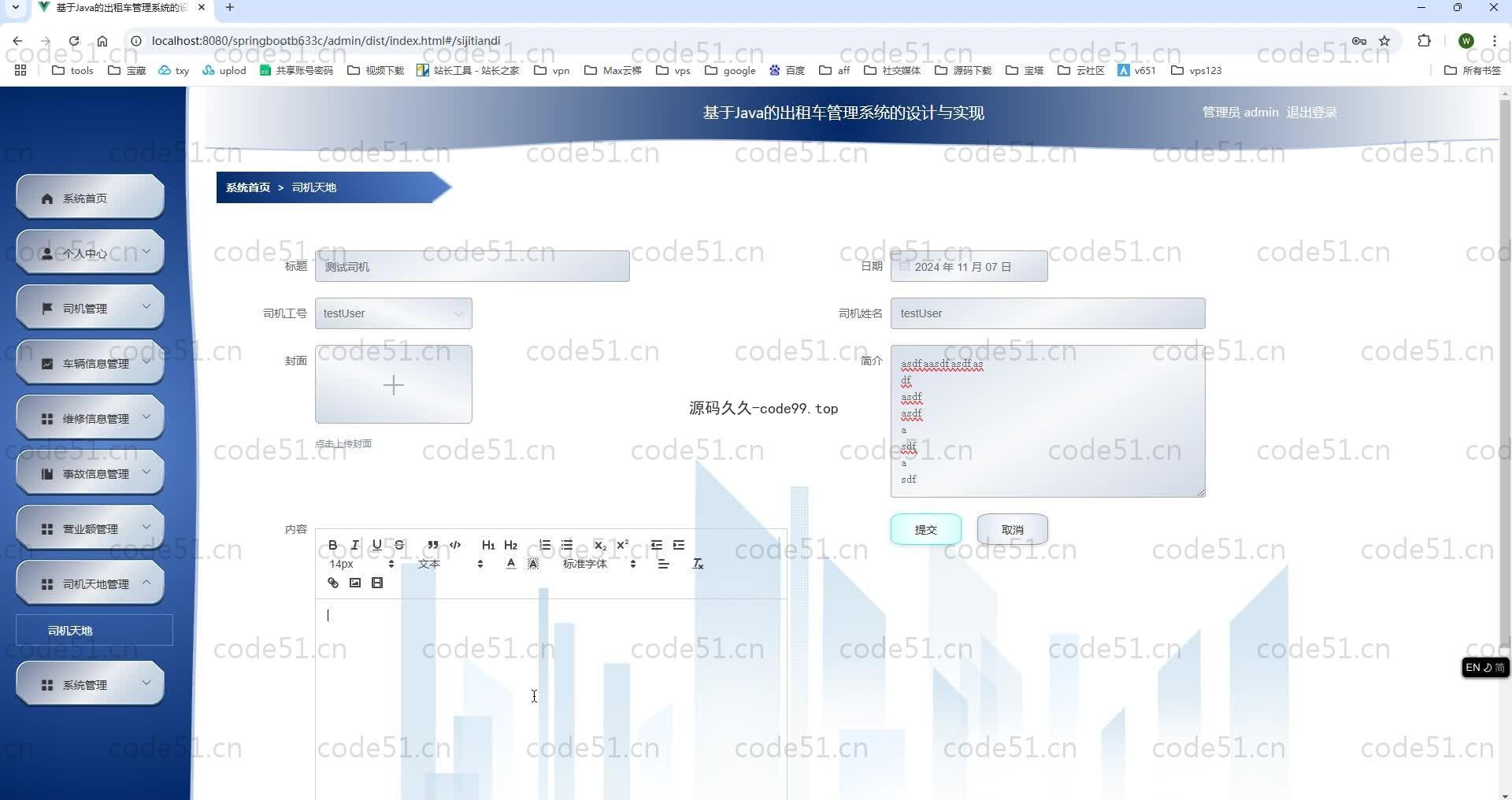Open the tools bookmark folder
Image resolution: width=1512 pixels, height=800 pixels.
[72, 70]
